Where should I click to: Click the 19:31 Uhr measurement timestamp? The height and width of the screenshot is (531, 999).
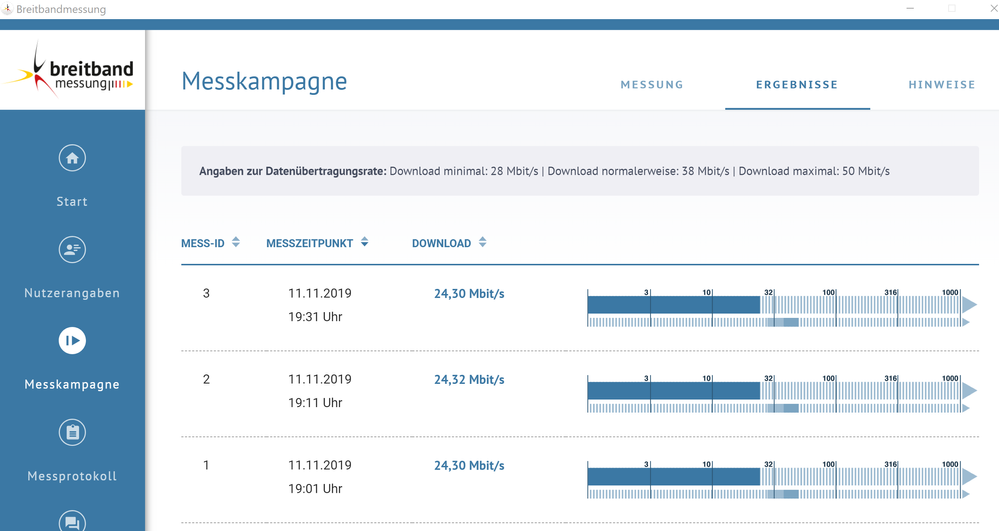[315, 317]
